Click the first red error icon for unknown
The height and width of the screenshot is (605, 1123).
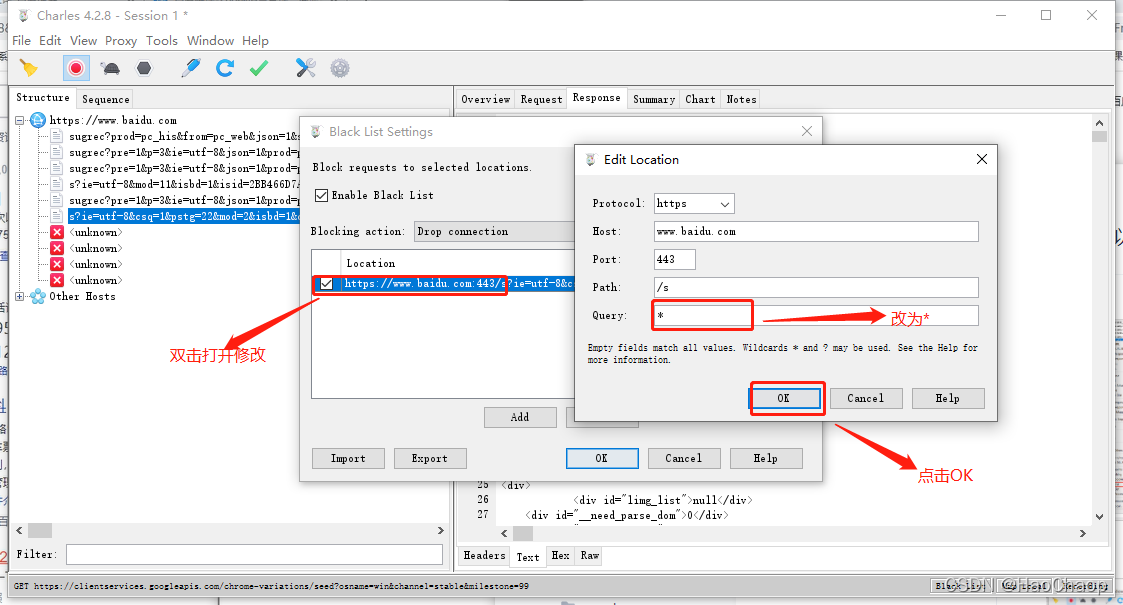(x=57, y=232)
